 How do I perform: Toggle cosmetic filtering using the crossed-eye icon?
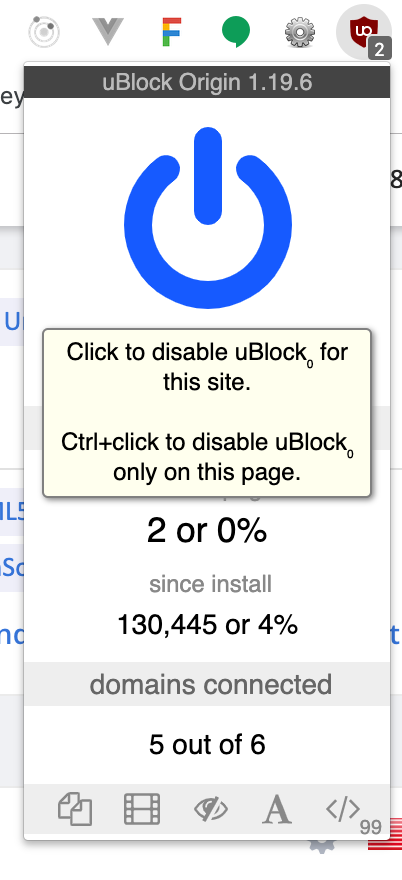[x=211, y=809]
